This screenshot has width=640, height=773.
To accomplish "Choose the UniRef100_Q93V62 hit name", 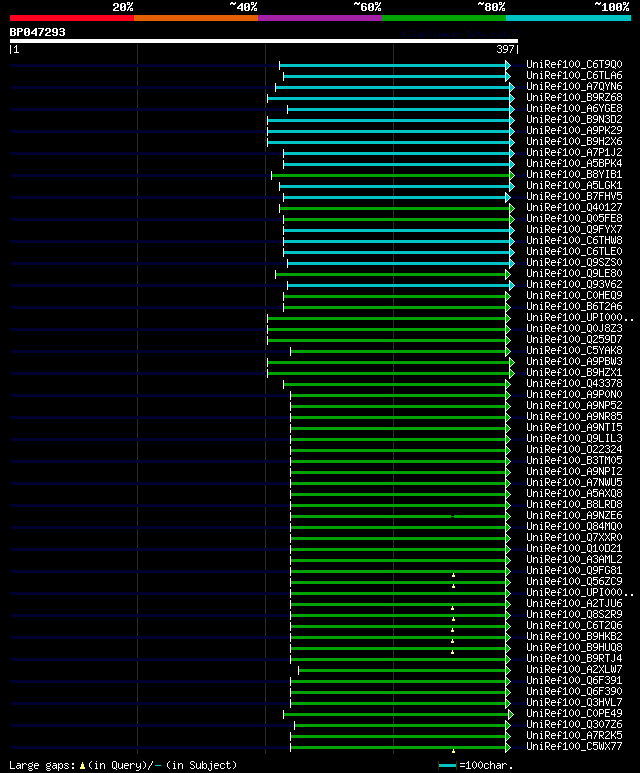I will coord(574,284).
